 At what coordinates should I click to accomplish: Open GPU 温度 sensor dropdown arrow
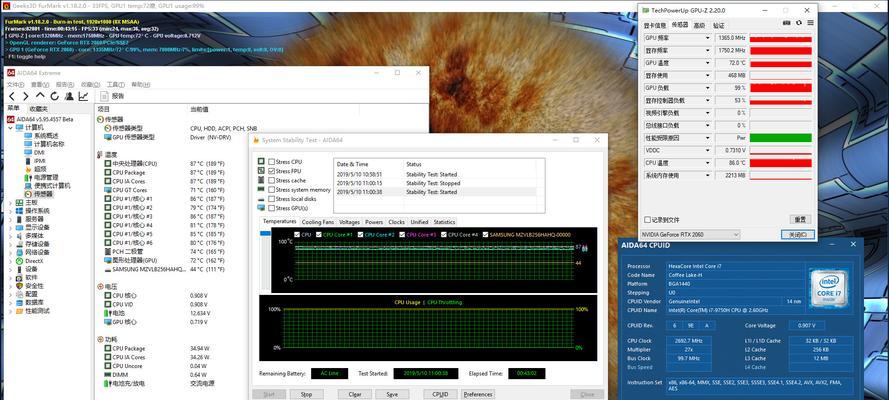click(708, 63)
